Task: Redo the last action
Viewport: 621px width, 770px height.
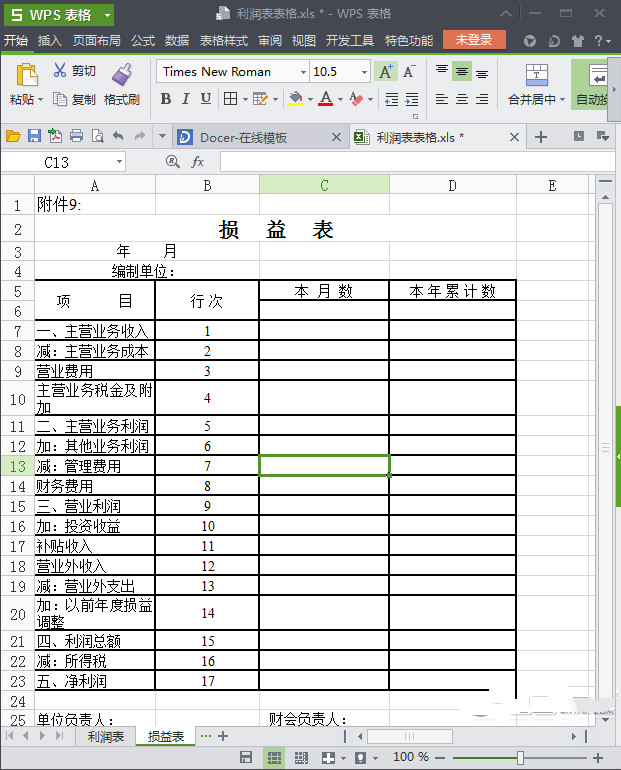Action: click(140, 136)
